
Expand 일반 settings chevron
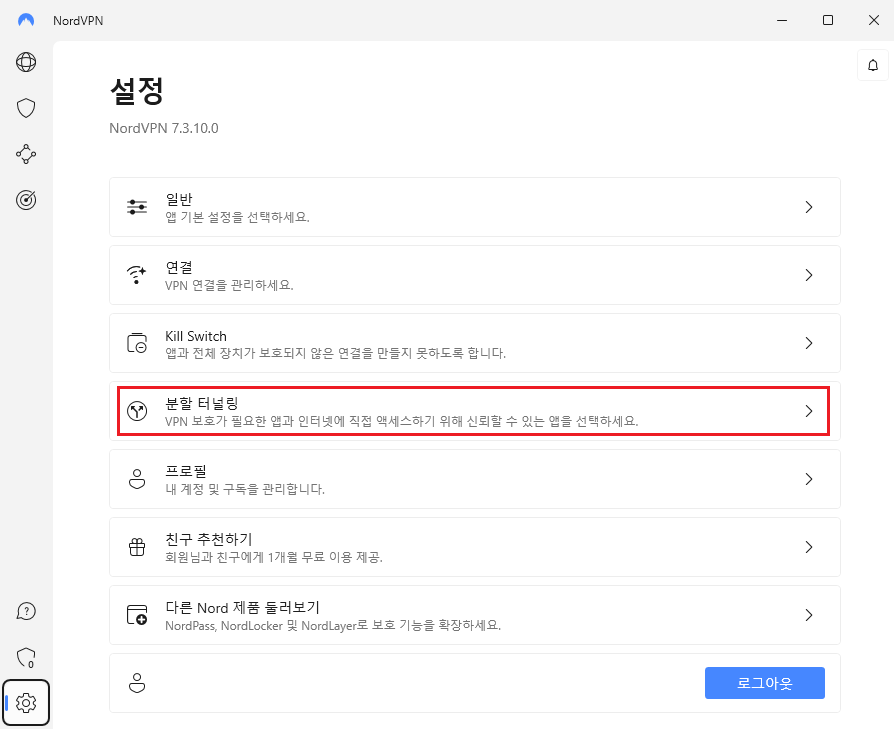coord(808,207)
